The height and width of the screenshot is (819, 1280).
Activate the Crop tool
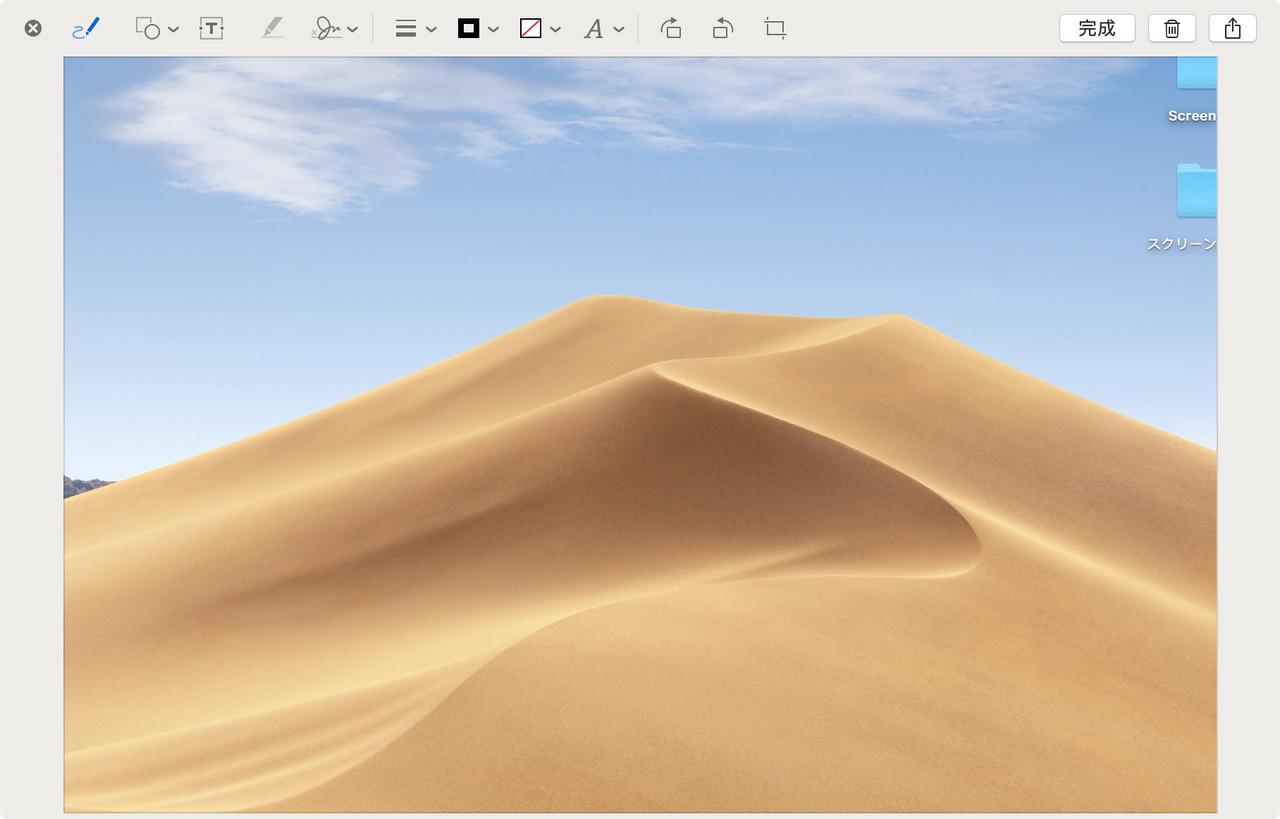click(775, 28)
